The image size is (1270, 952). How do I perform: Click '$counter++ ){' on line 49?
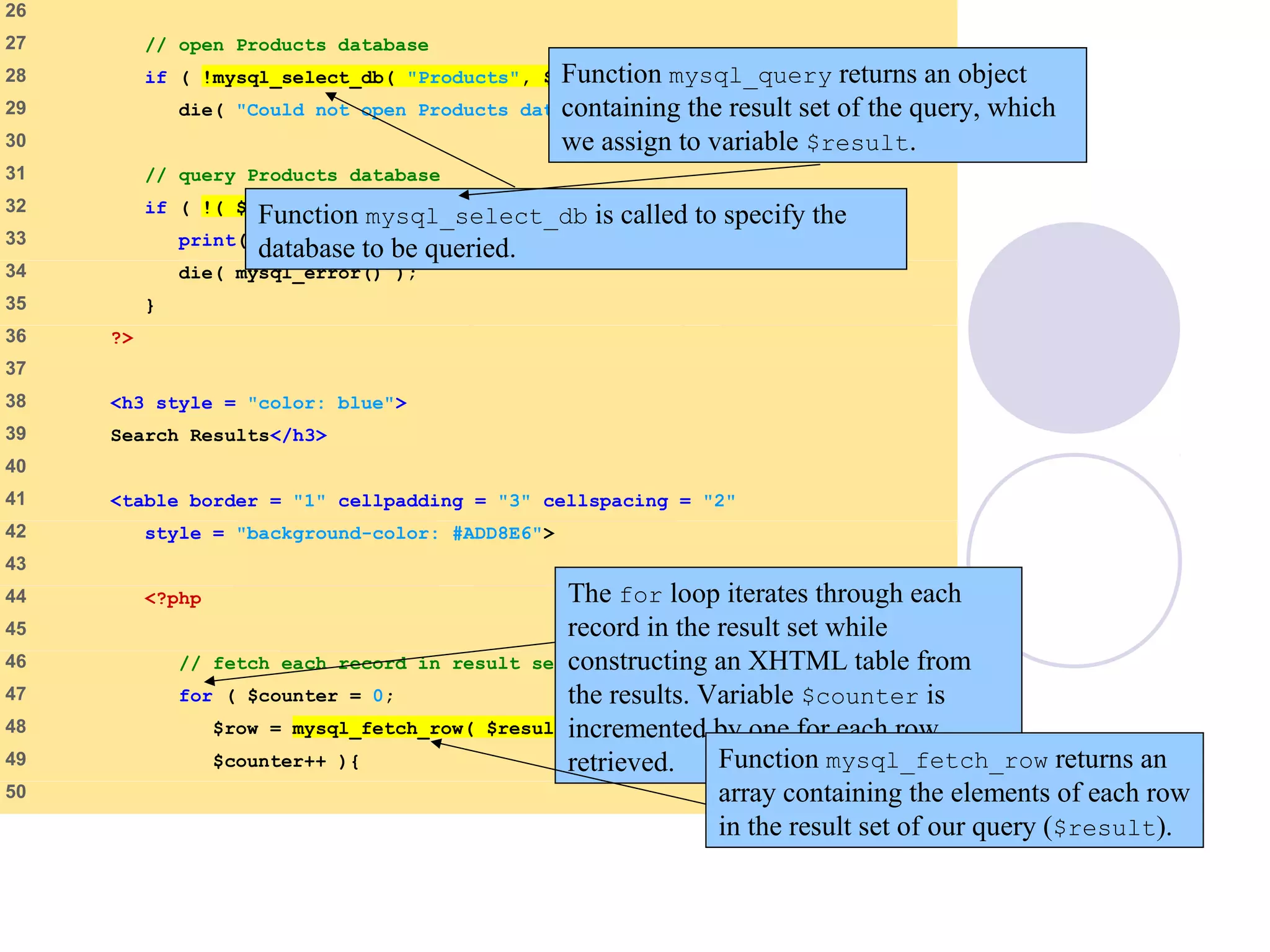(286, 761)
